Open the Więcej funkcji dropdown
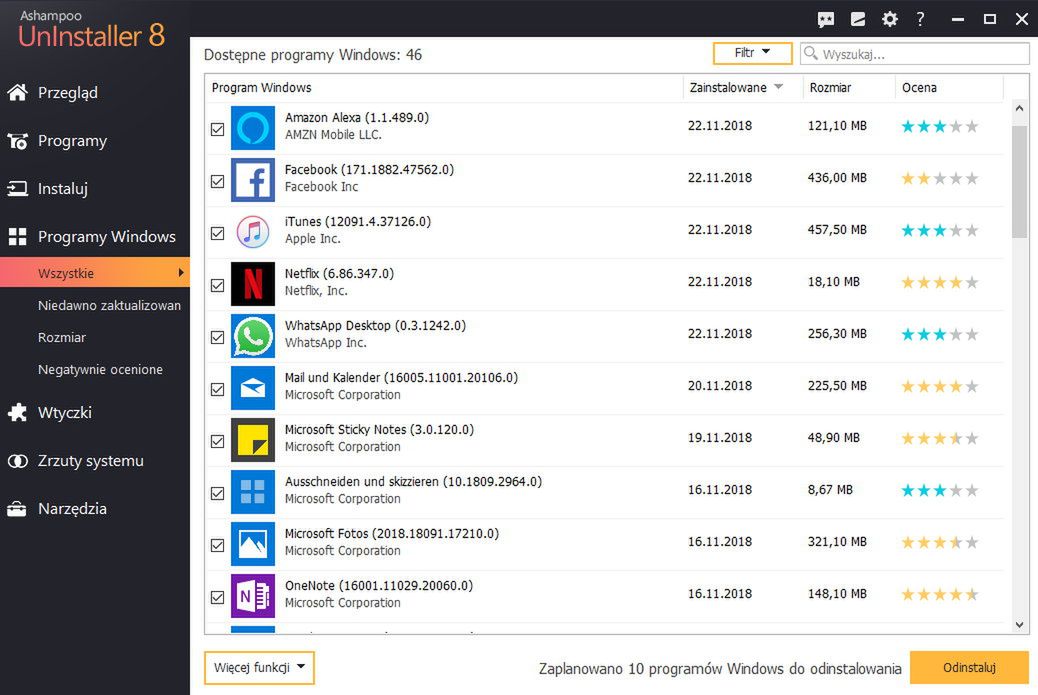The height and width of the screenshot is (695, 1038). (x=258, y=668)
